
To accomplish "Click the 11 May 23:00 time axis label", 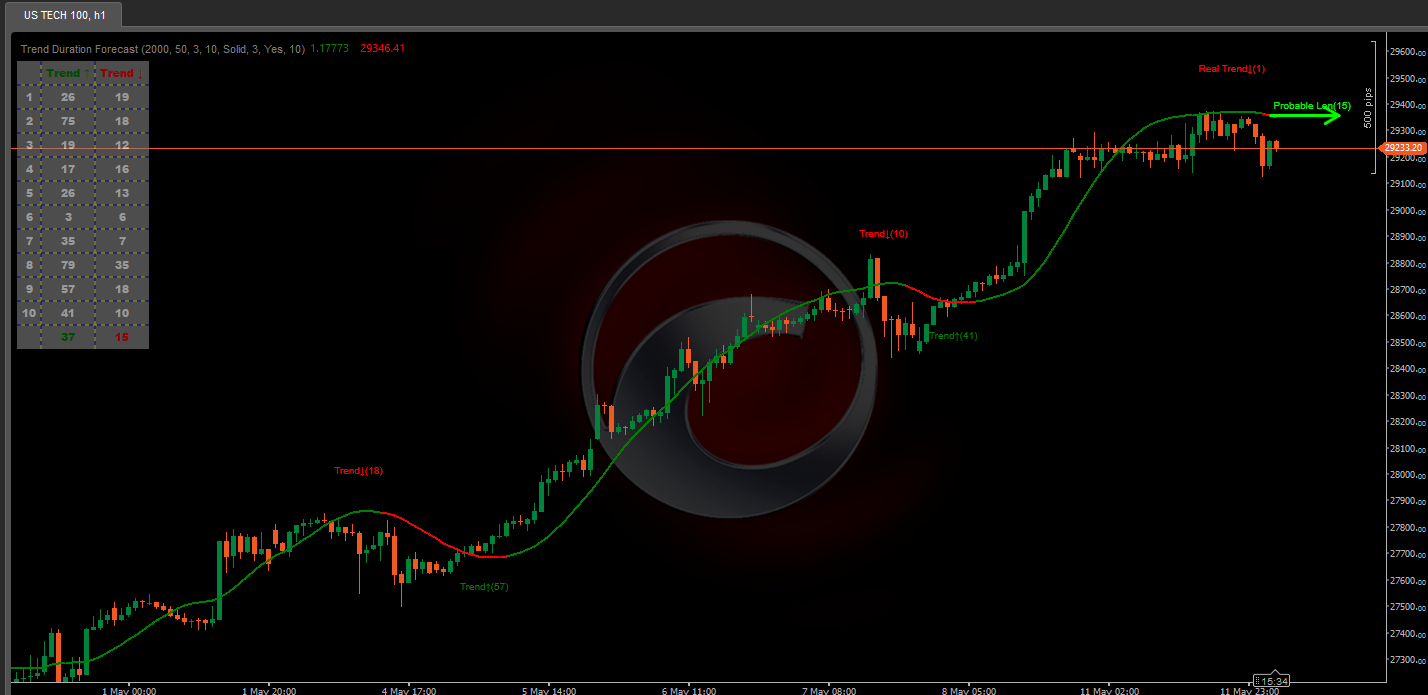I will (1250, 690).
